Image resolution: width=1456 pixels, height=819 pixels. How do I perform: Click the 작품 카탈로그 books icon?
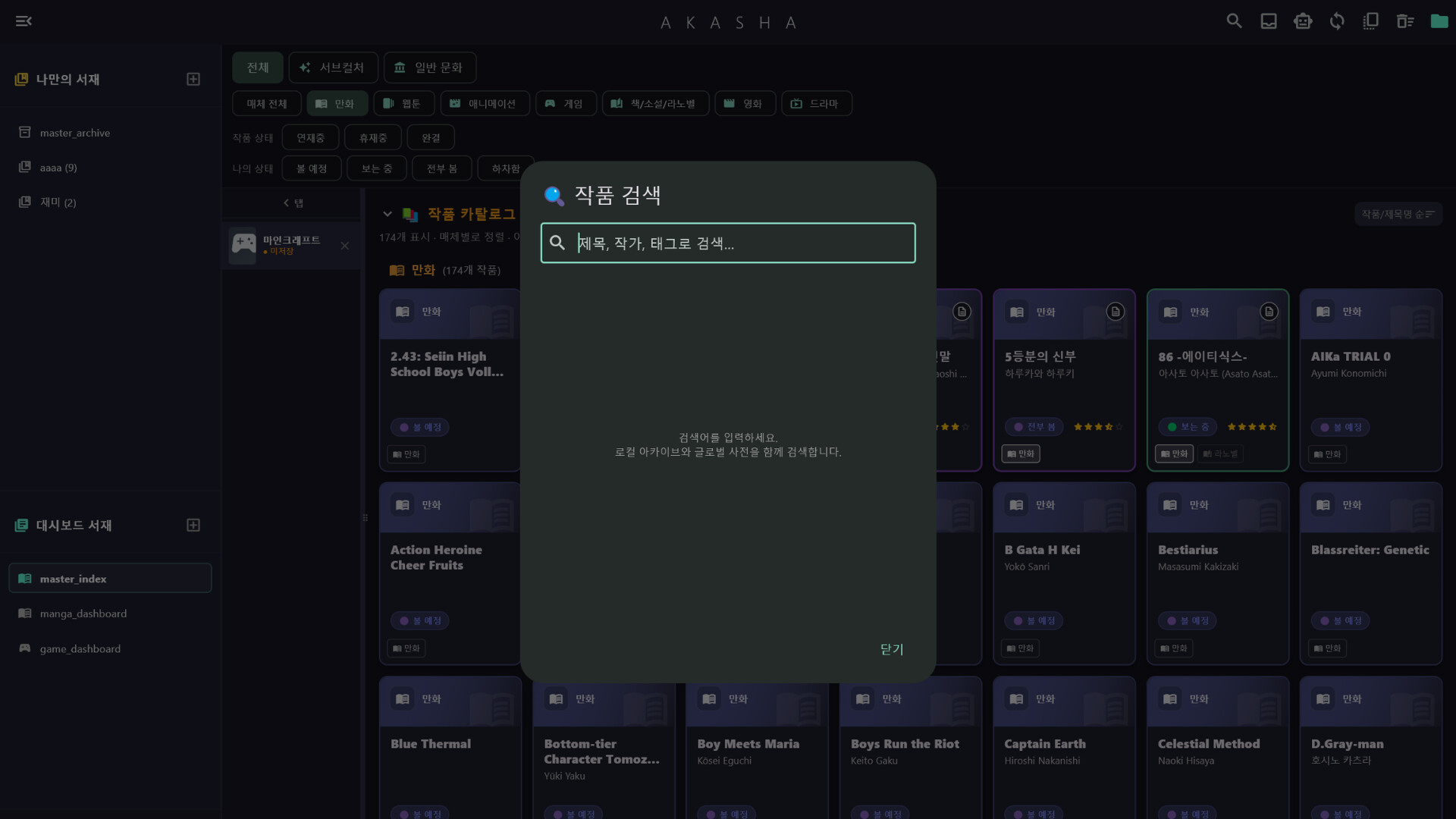(x=410, y=215)
